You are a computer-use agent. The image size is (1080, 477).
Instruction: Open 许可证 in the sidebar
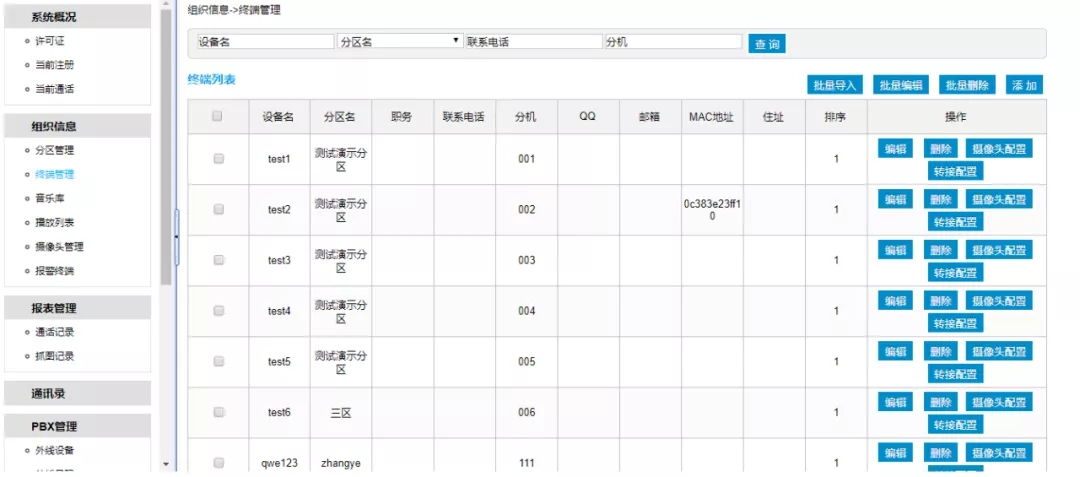coord(50,41)
